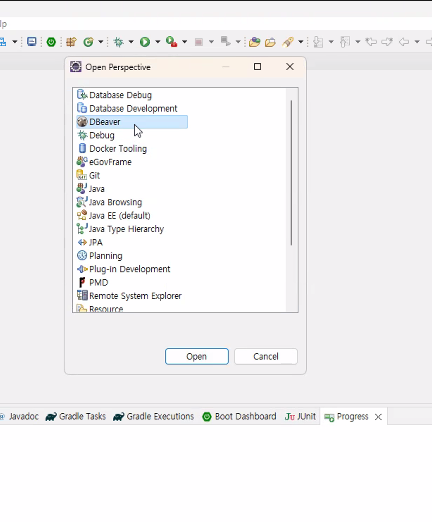Screen dimensions: 432x523
Task: Click the Run with red badge icon
Action: (171, 42)
